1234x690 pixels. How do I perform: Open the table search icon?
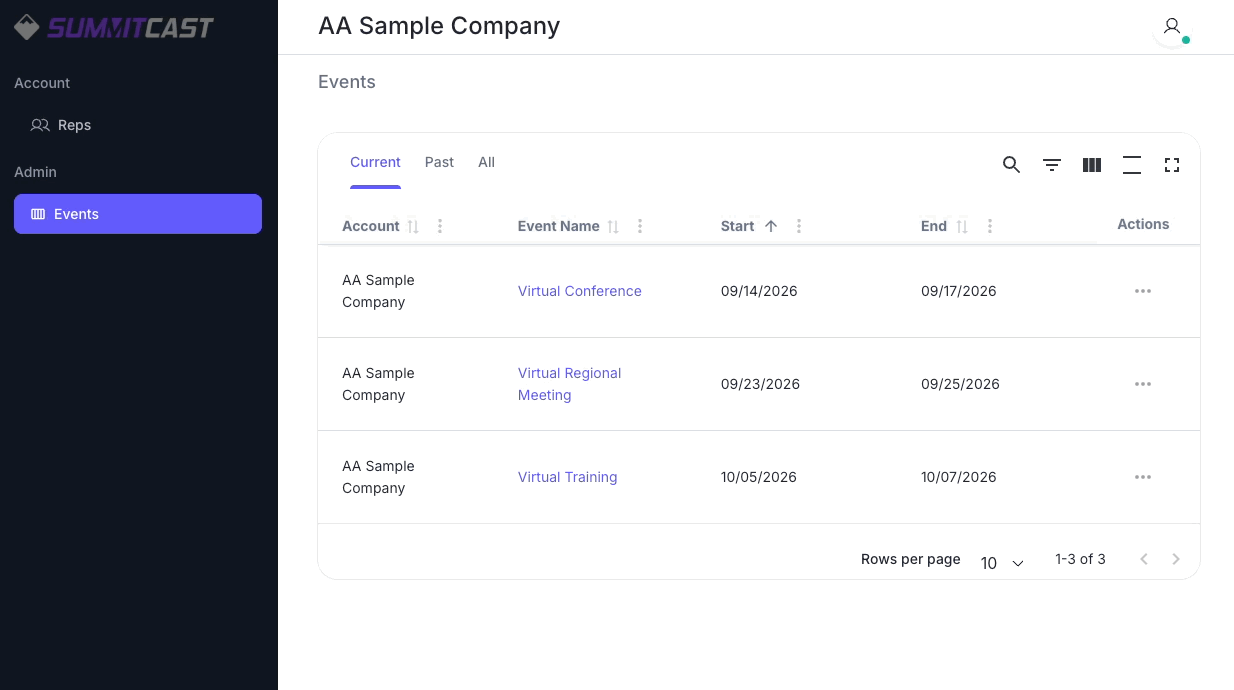tap(1011, 165)
